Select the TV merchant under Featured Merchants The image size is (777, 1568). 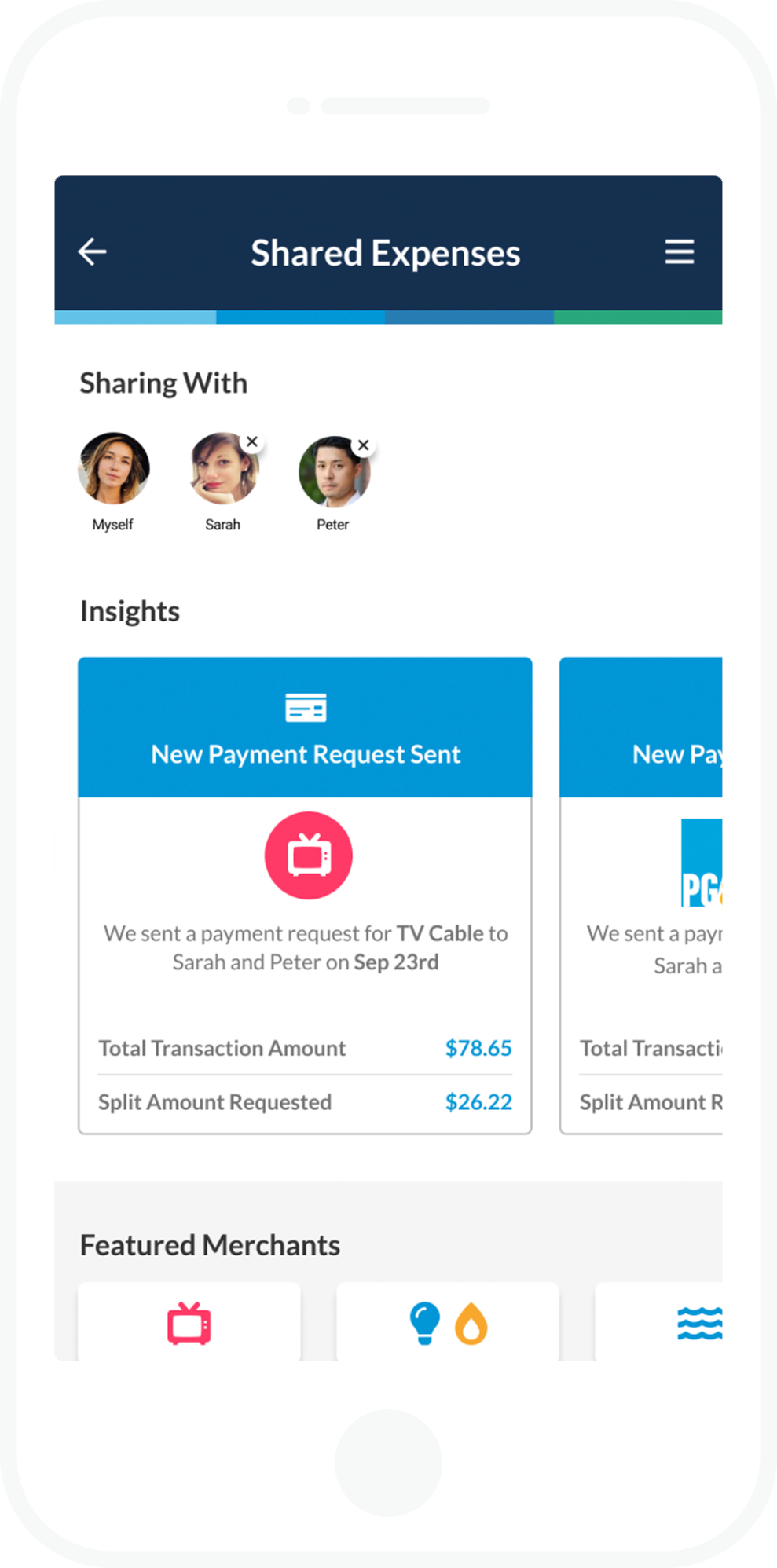point(189,1322)
